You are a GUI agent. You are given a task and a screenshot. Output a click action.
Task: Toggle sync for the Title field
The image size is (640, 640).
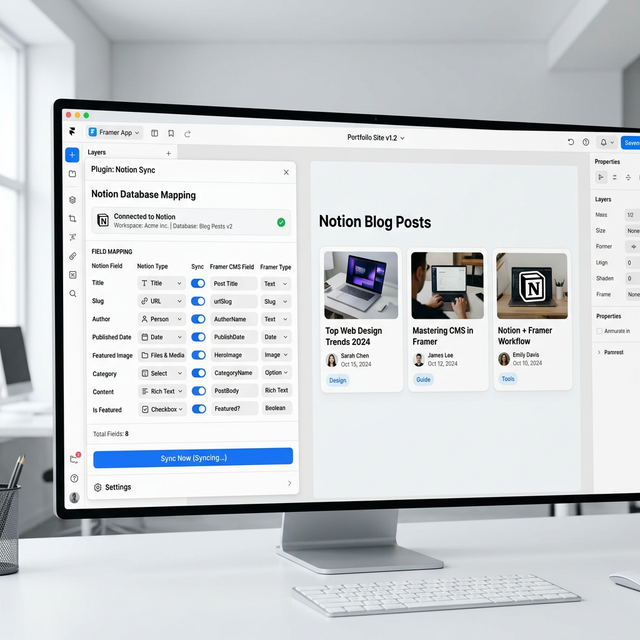click(198, 283)
